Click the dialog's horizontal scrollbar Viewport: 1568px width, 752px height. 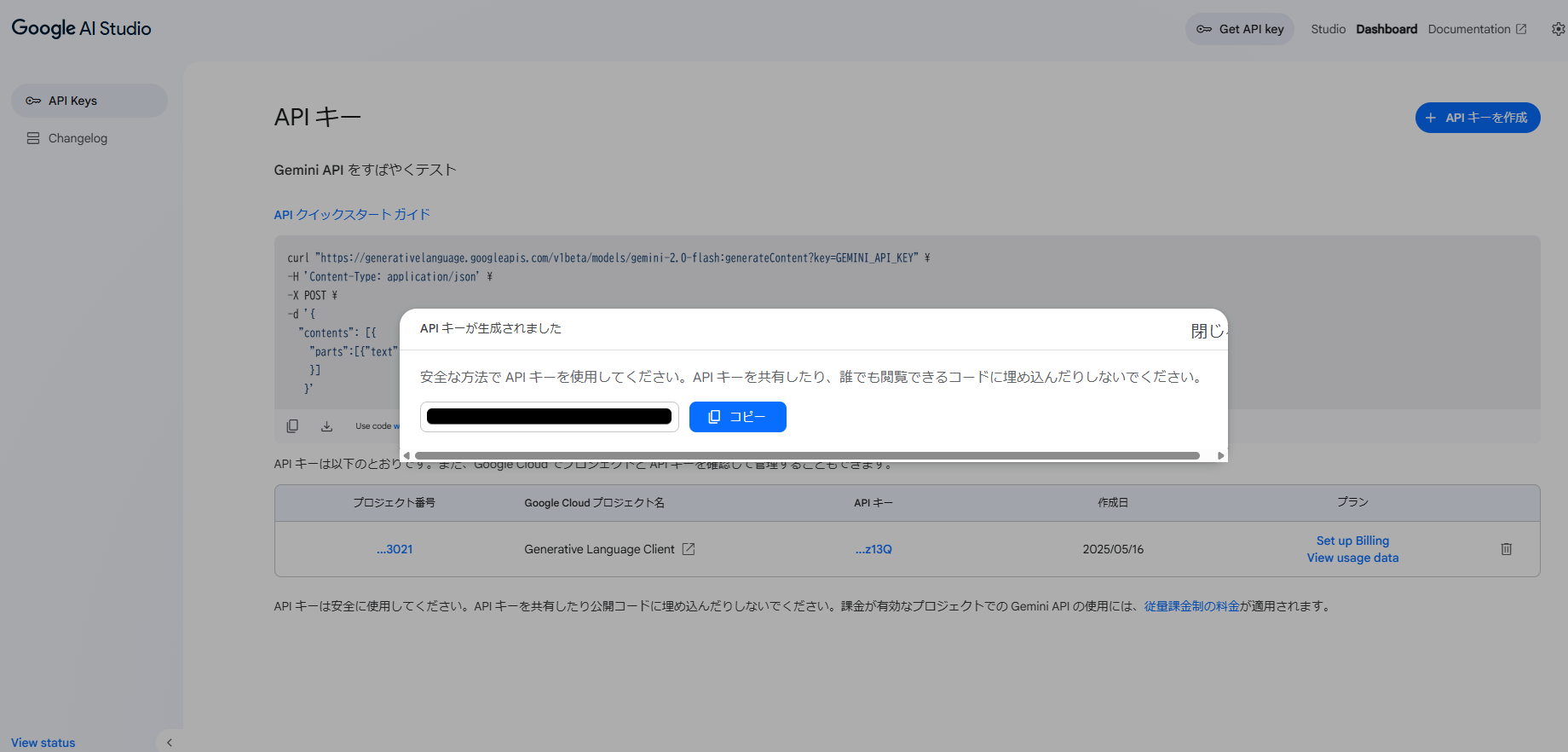[807, 455]
